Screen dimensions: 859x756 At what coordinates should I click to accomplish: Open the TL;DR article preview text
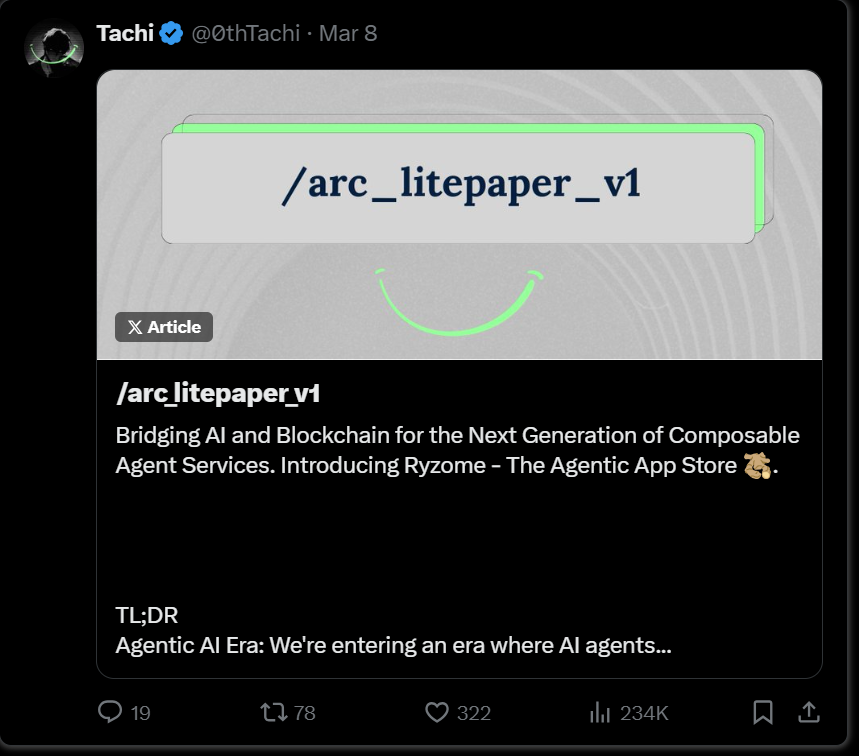393,631
